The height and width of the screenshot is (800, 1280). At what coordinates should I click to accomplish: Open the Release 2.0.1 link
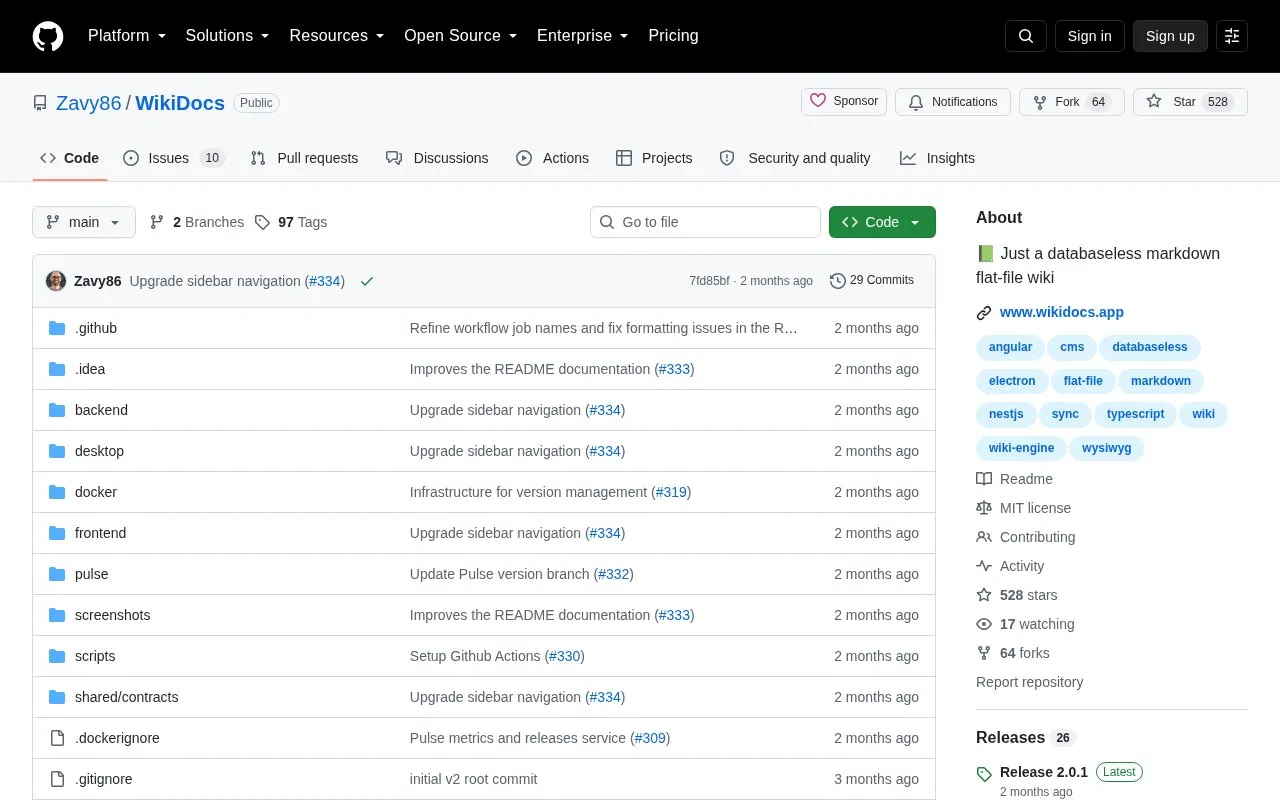coord(1044,772)
